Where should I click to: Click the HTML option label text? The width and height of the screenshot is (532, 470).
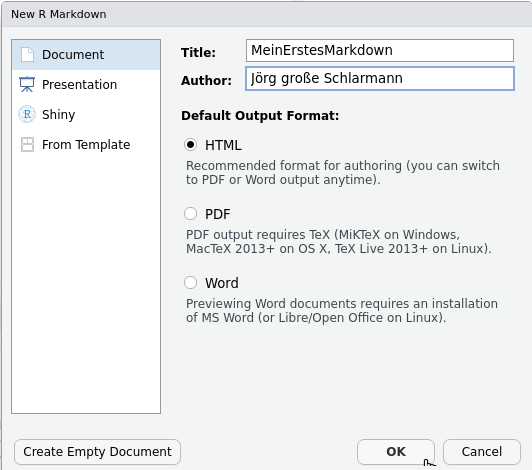coord(223,145)
